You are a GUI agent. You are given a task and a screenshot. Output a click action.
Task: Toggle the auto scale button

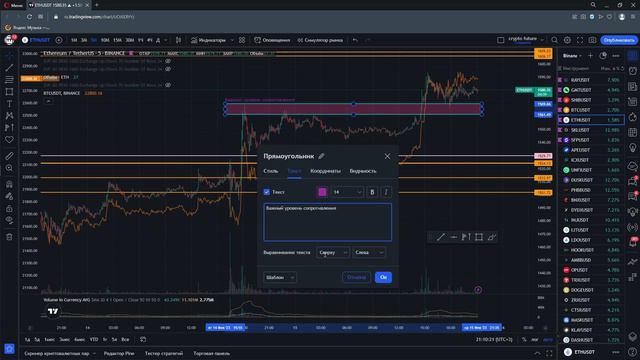click(x=548, y=339)
